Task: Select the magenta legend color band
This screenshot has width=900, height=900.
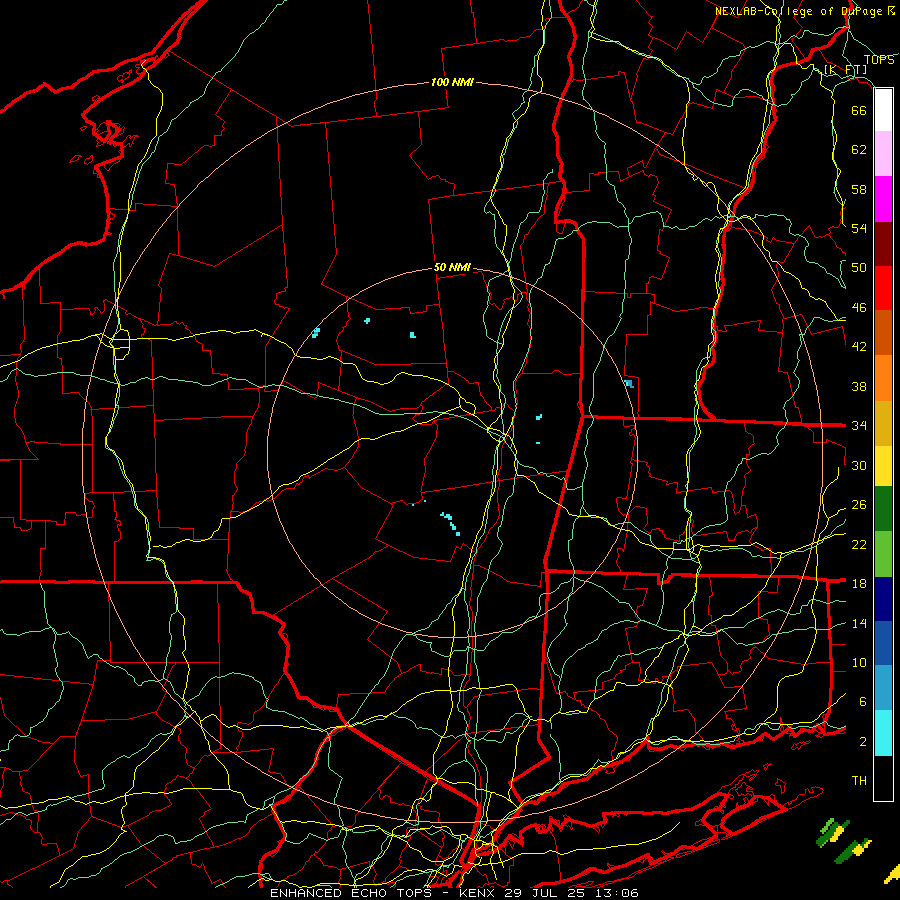Action: pyautogui.click(x=883, y=199)
